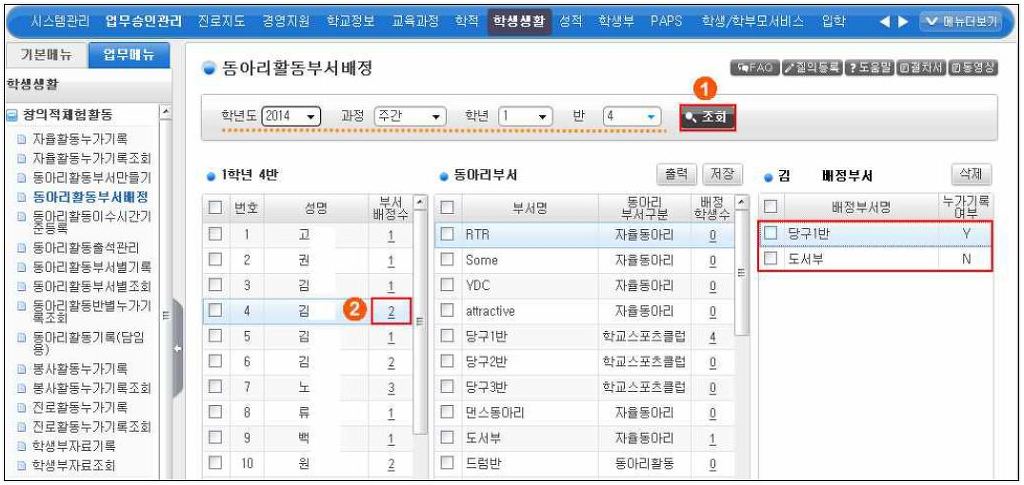This screenshot has width=1024, height=485.
Task: Click the student list vertical scrollbar
Action: point(421,320)
